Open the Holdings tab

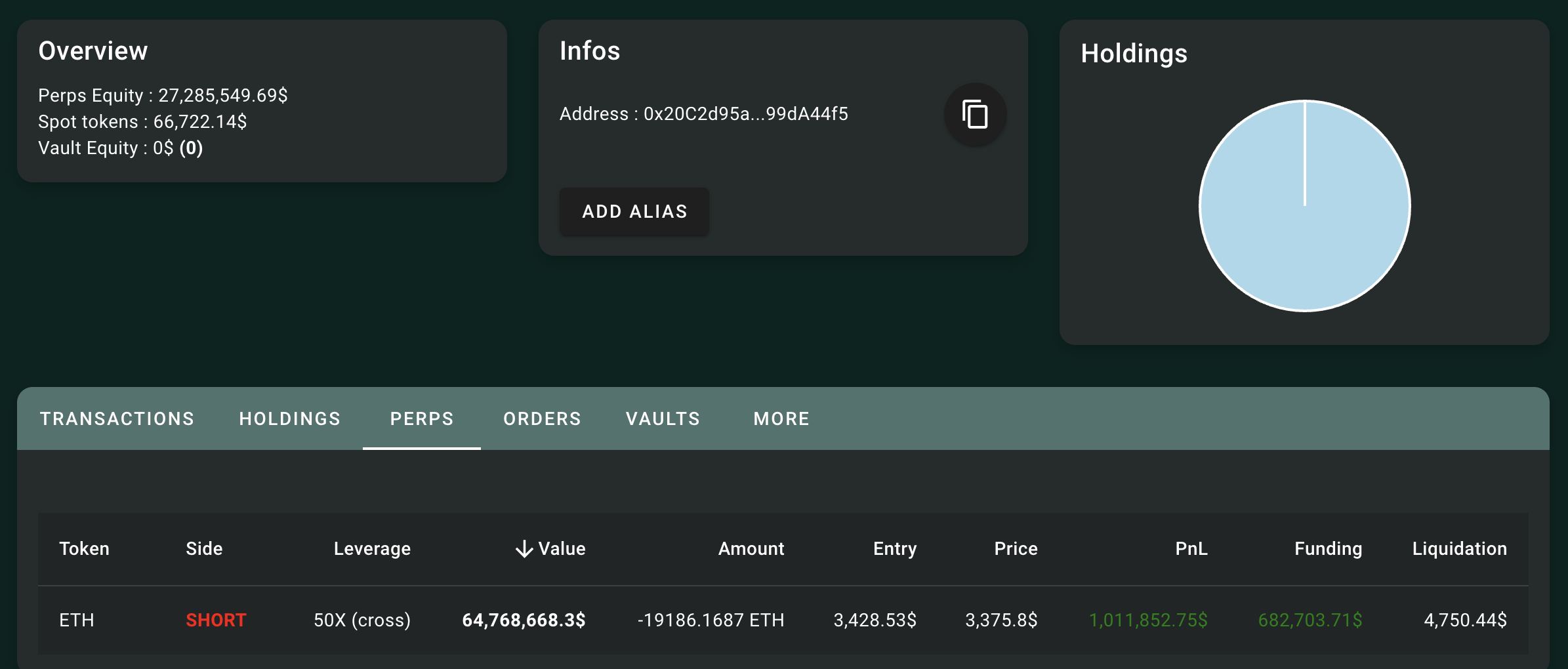tap(289, 418)
